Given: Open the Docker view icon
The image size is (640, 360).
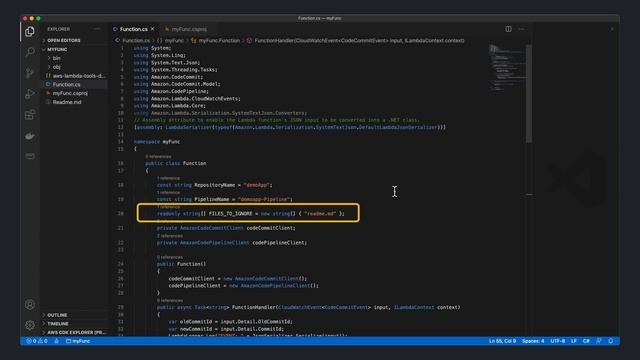Looking at the screenshot, I should pos(30,136).
